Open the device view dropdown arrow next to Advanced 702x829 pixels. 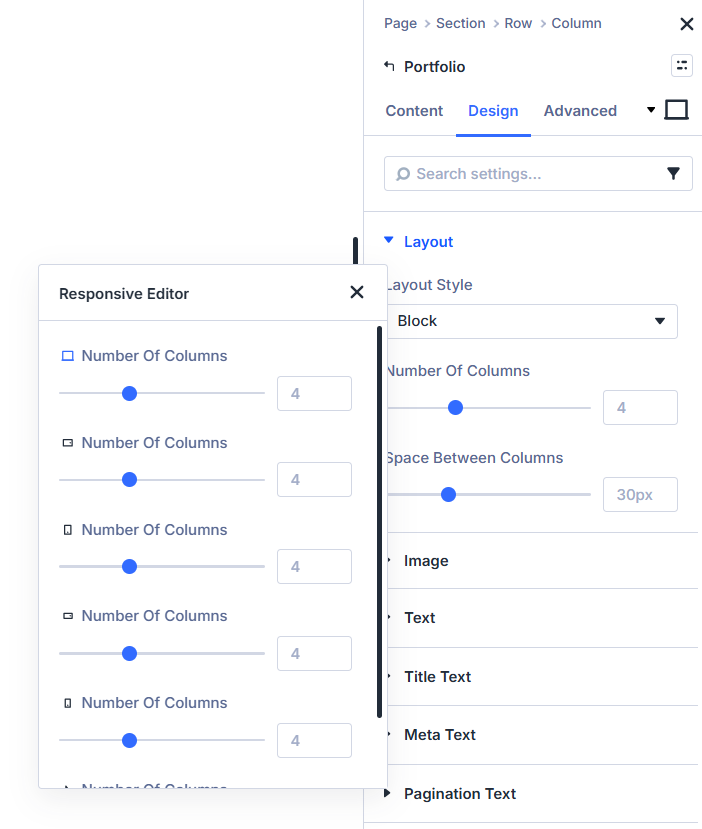click(652, 110)
